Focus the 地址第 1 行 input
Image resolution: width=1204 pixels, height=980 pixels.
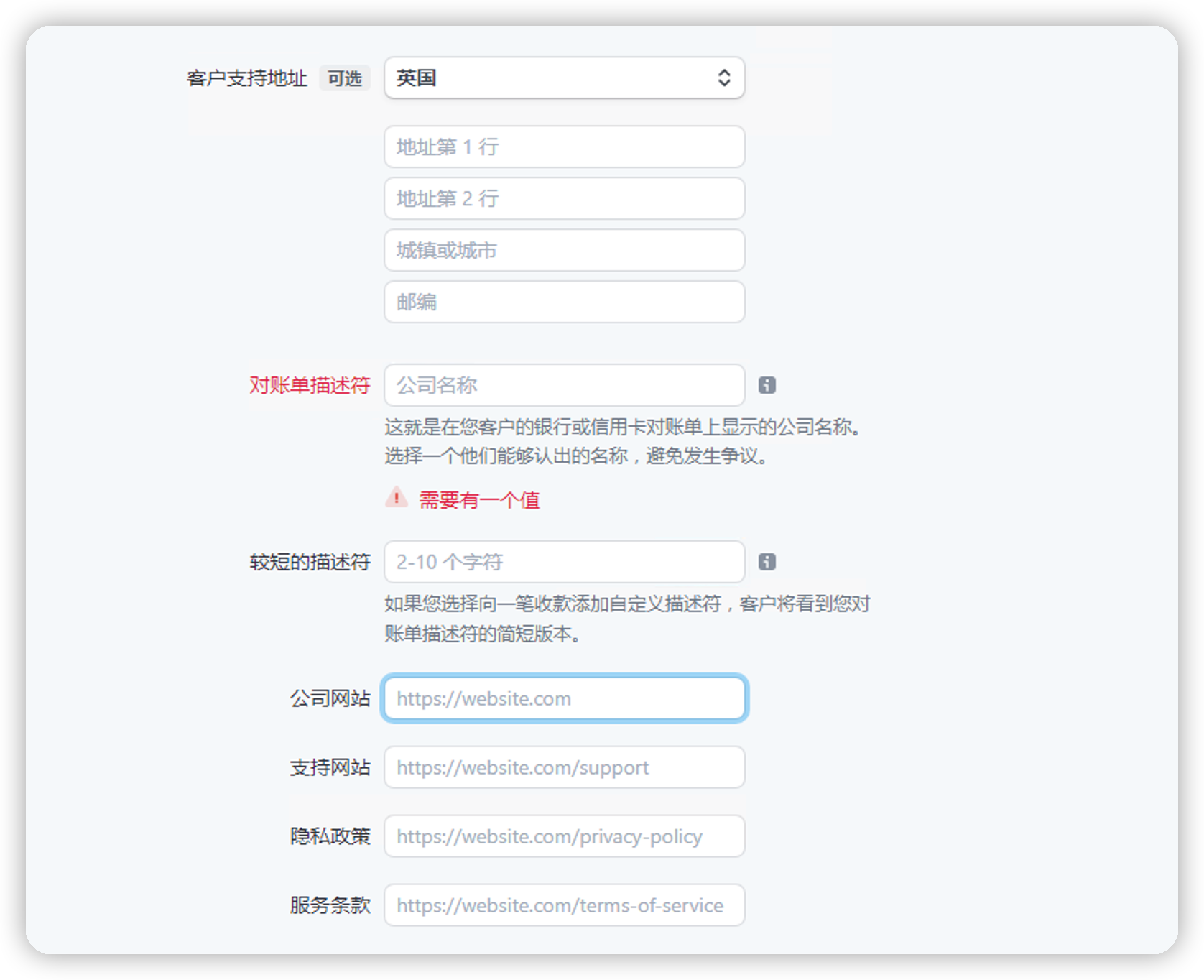coord(564,147)
